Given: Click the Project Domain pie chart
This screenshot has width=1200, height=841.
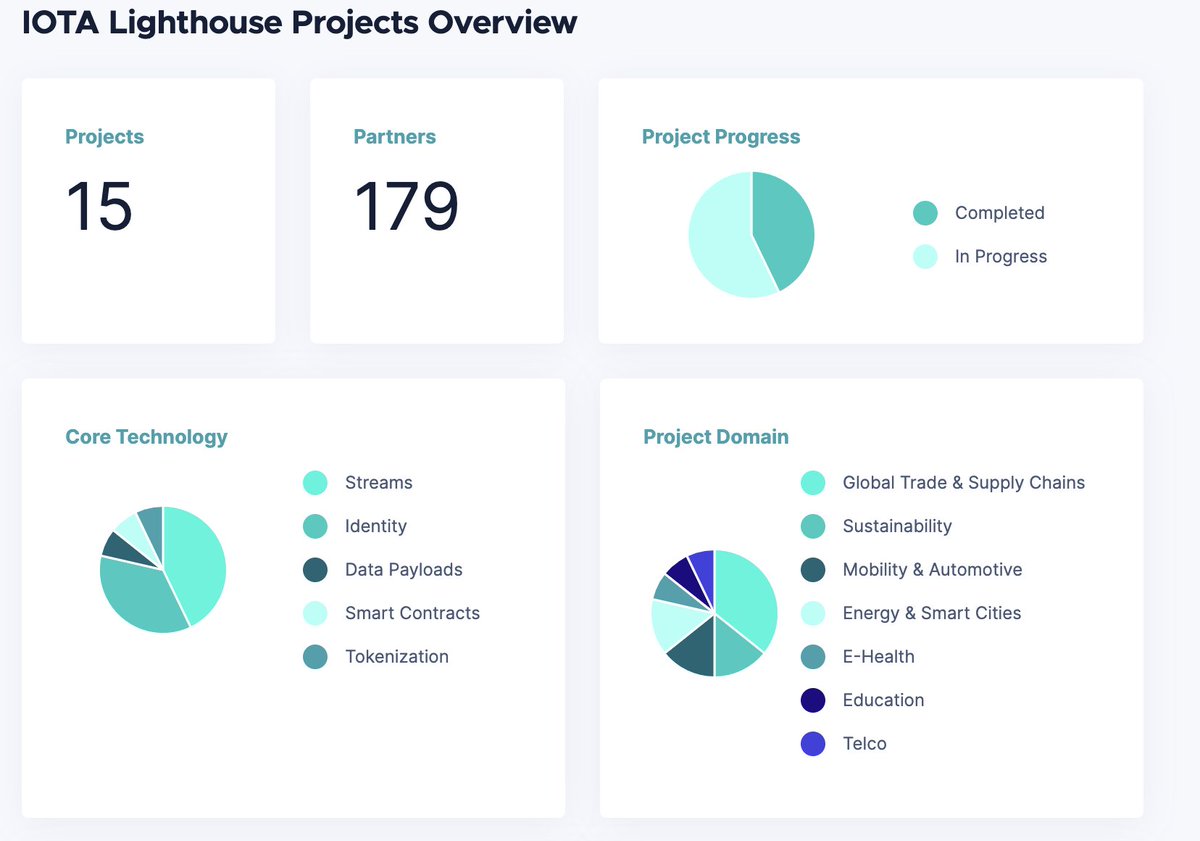Looking at the screenshot, I should click(714, 613).
